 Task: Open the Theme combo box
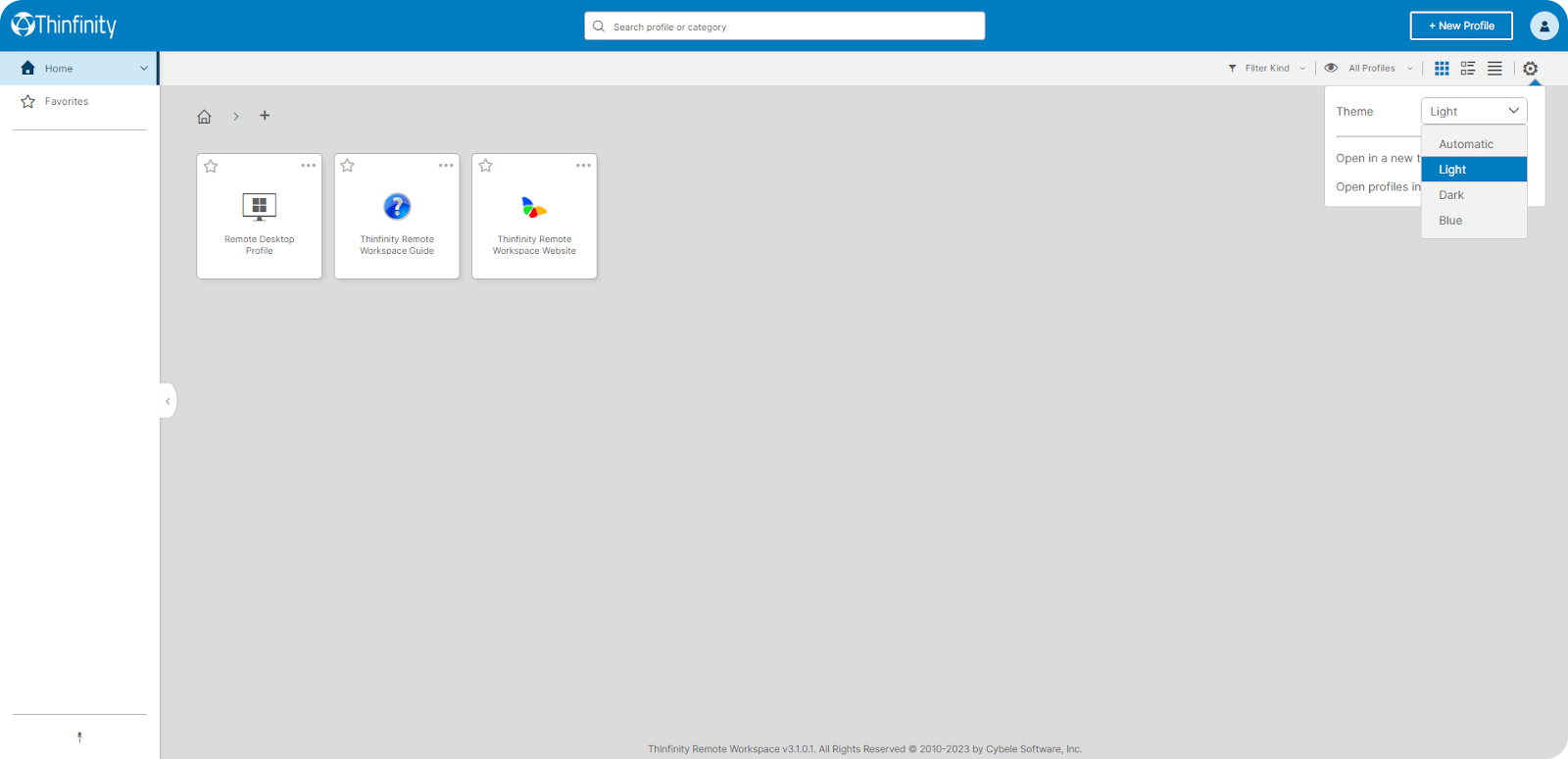[x=1474, y=111]
